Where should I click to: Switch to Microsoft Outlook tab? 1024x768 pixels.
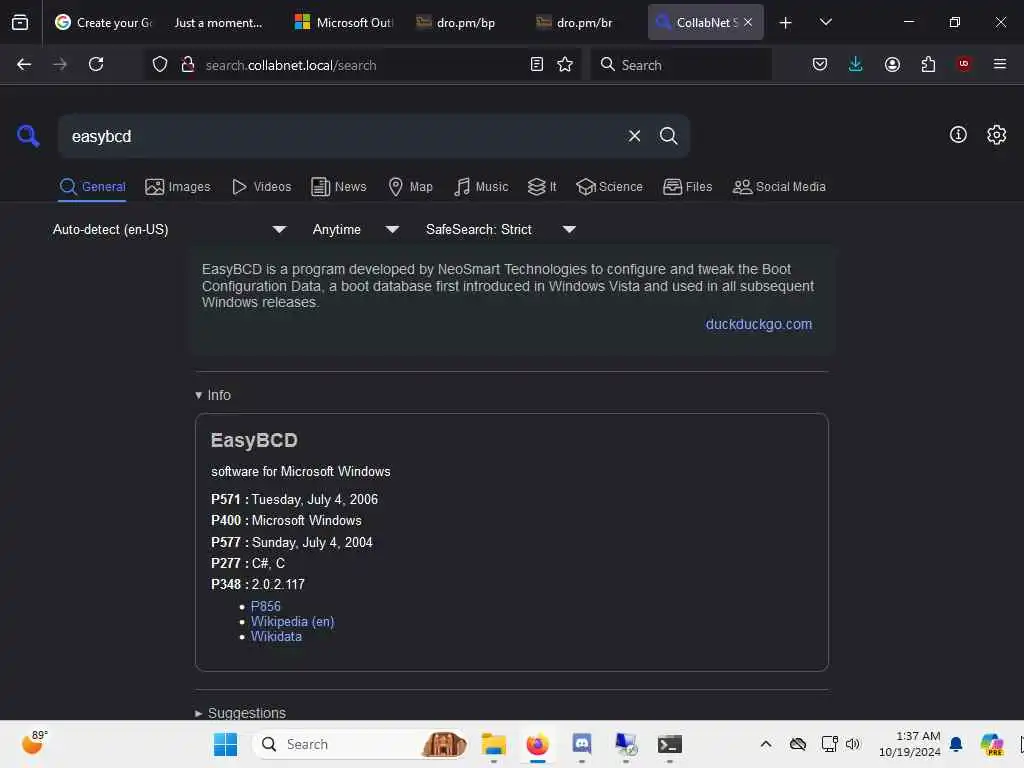click(x=344, y=22)
